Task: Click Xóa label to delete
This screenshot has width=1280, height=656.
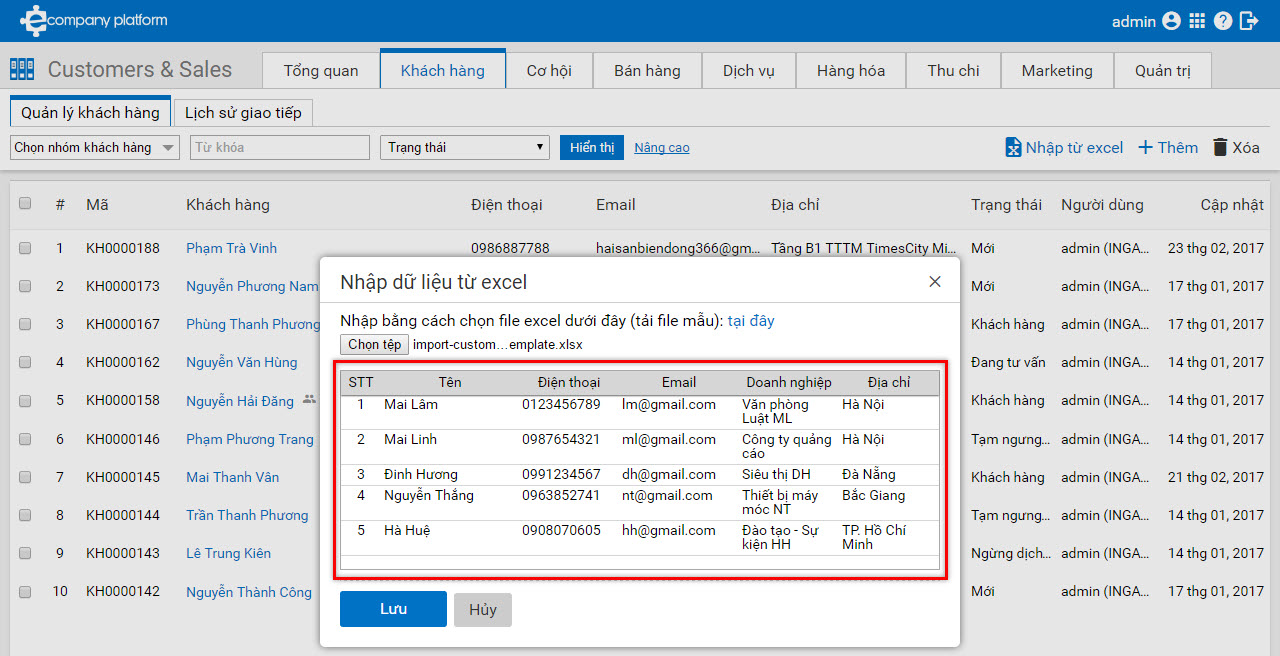Action: (1246, 147)
